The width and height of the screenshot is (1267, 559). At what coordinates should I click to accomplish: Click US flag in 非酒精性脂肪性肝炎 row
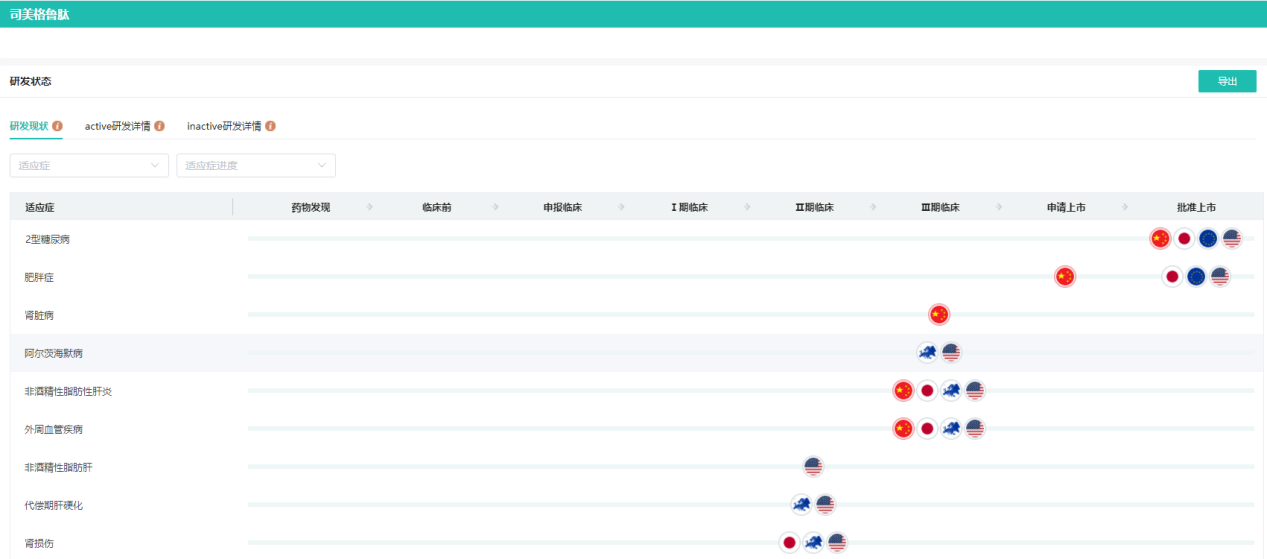975,390
